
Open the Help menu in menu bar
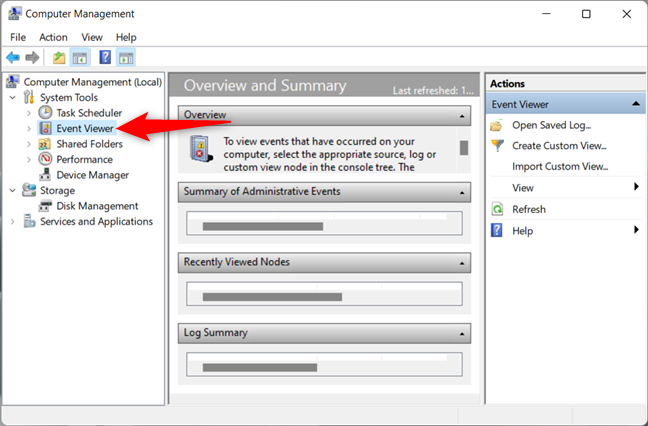pos(126,37)
